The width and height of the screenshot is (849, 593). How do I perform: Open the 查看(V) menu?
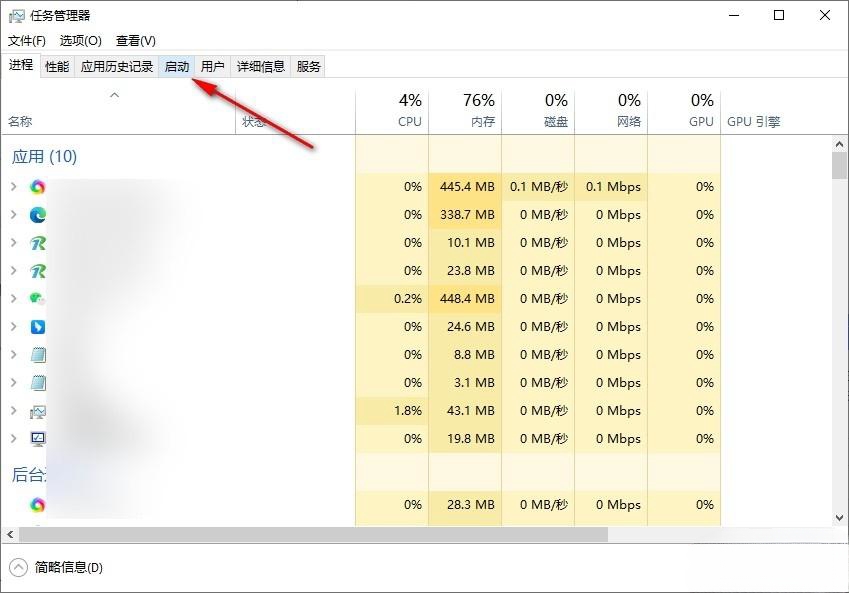pos(135,41)
